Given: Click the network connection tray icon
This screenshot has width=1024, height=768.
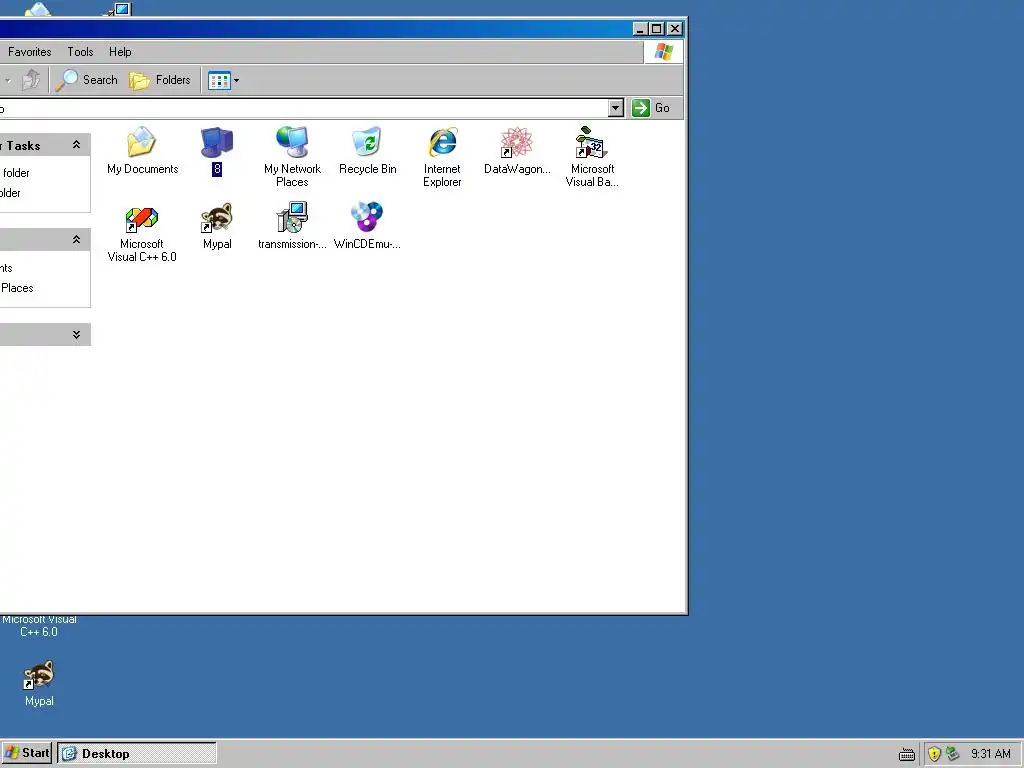Looking at the screenshot, I should pyautogui.click(x=953, y=754).
